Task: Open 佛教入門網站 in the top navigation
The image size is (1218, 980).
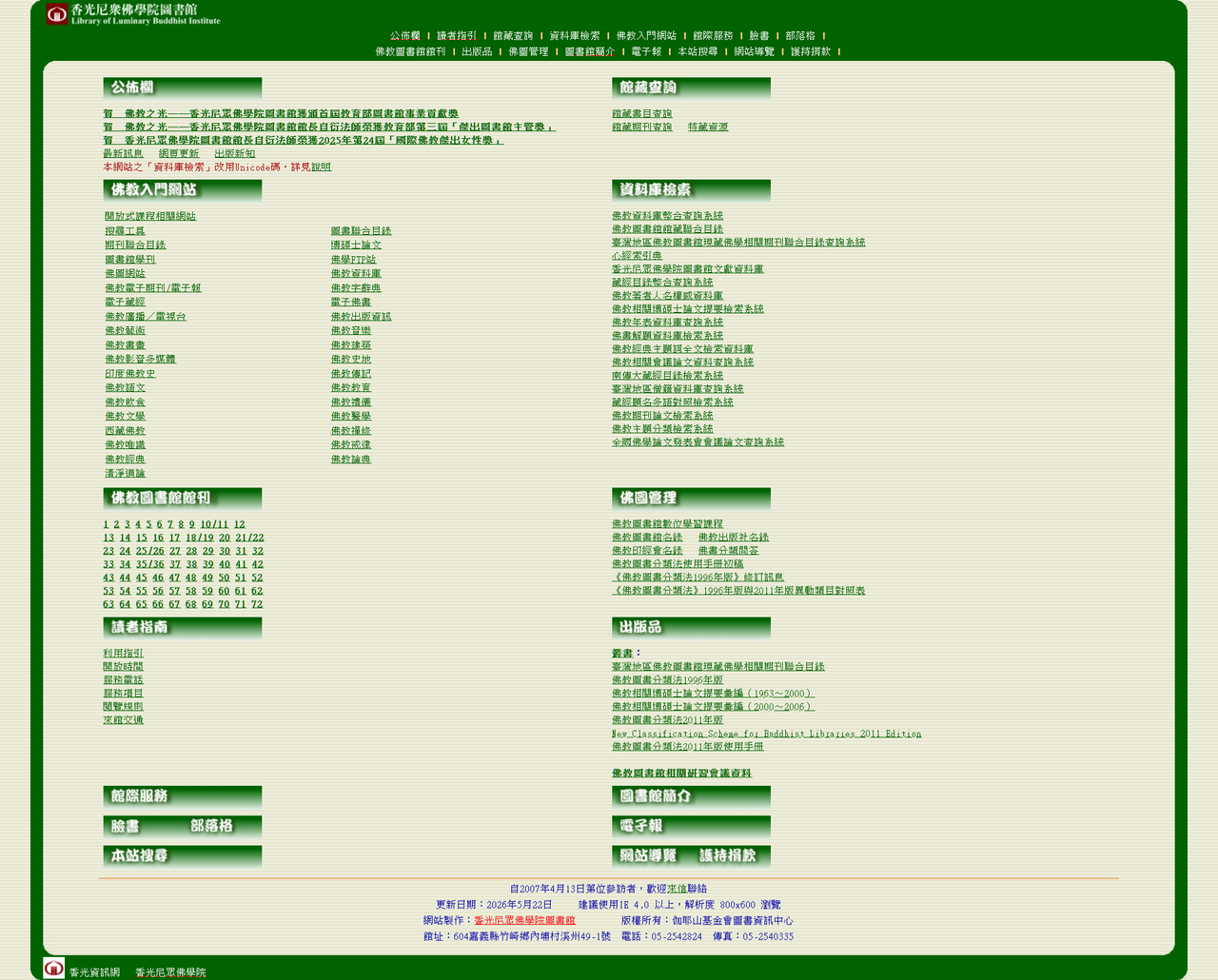Action: point(646,36)
